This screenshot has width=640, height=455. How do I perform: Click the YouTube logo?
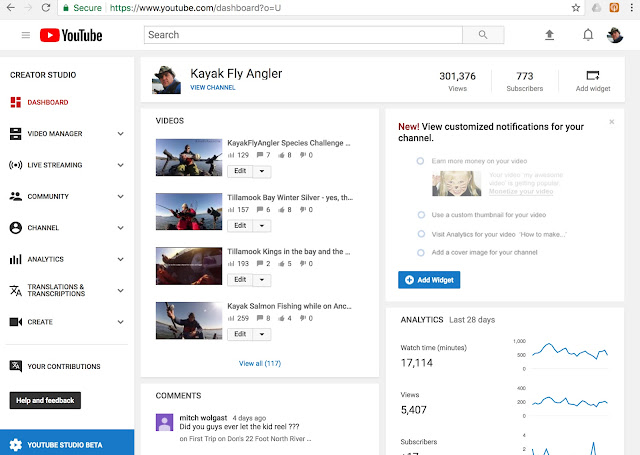pos(71,35)
